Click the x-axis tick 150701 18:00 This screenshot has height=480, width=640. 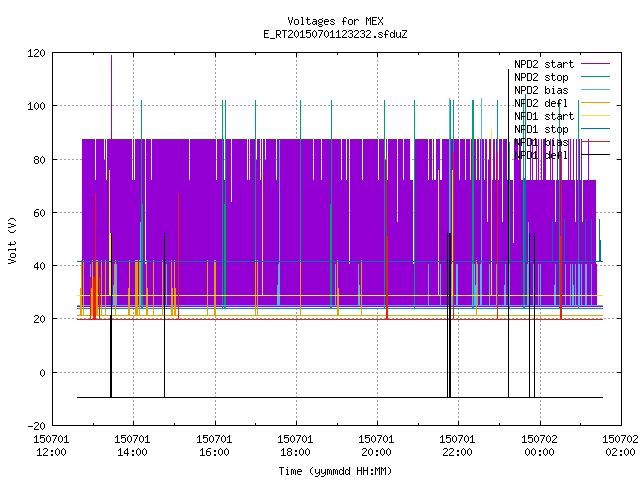(x=295, y=446)
